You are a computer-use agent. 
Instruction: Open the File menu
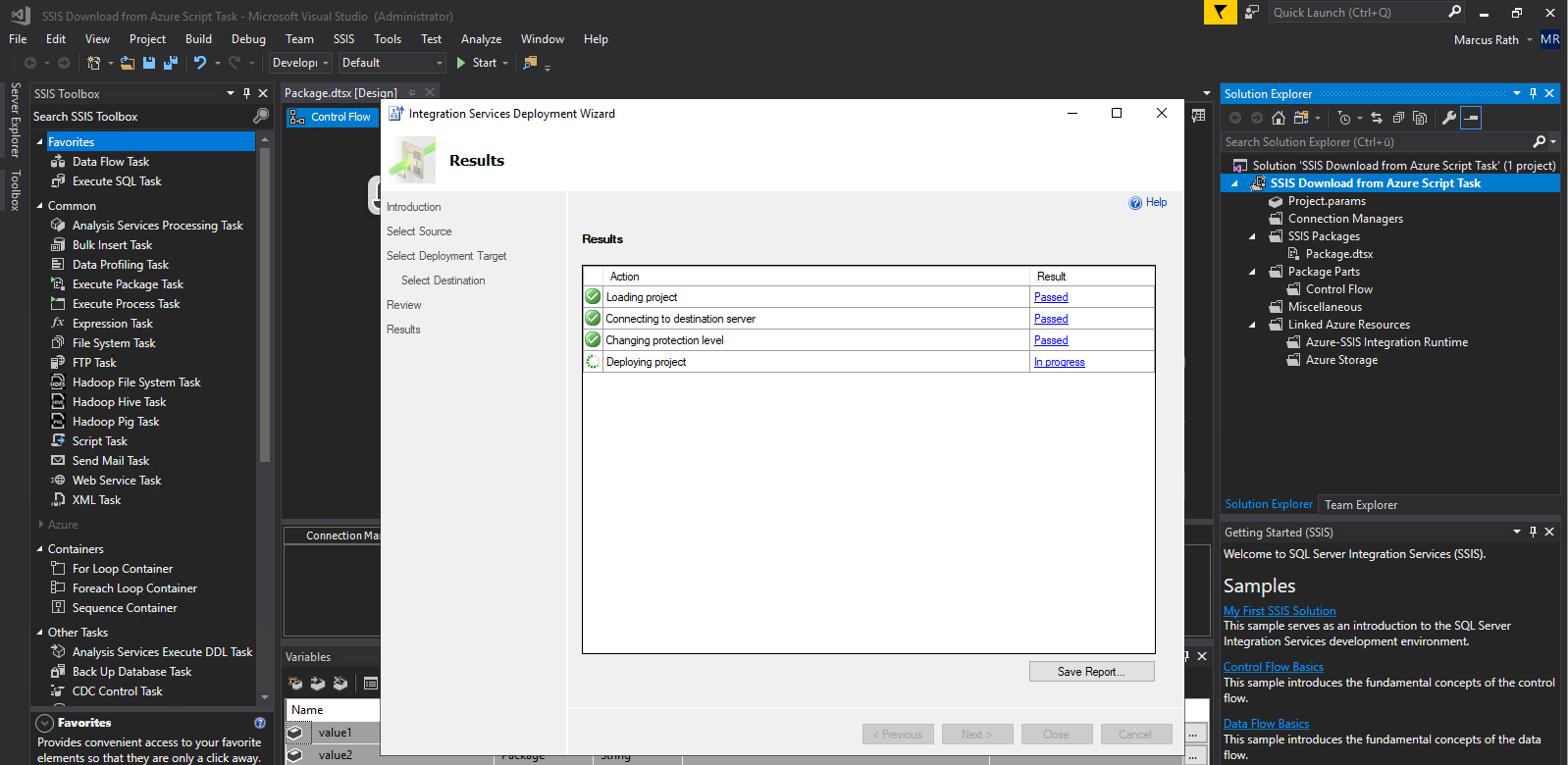pos(18,39)
